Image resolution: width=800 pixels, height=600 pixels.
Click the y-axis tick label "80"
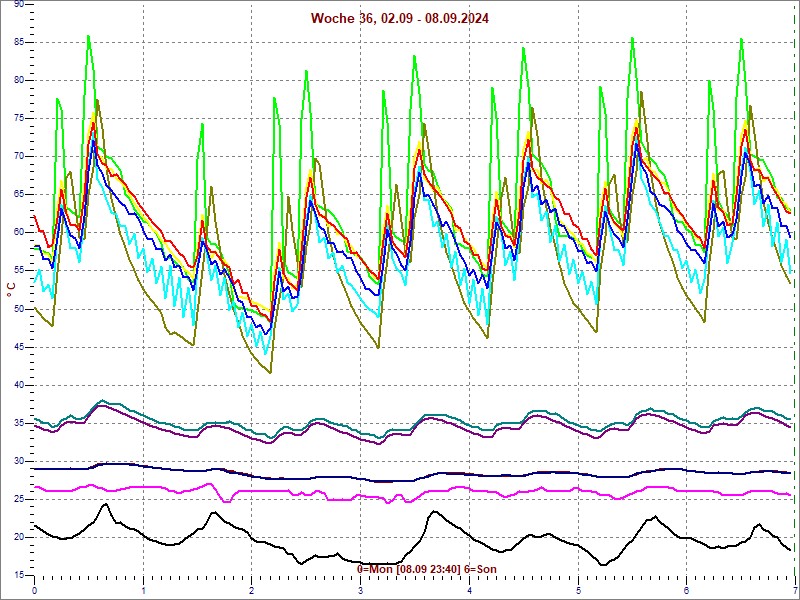pyautogui.click(x=18, y=80)
